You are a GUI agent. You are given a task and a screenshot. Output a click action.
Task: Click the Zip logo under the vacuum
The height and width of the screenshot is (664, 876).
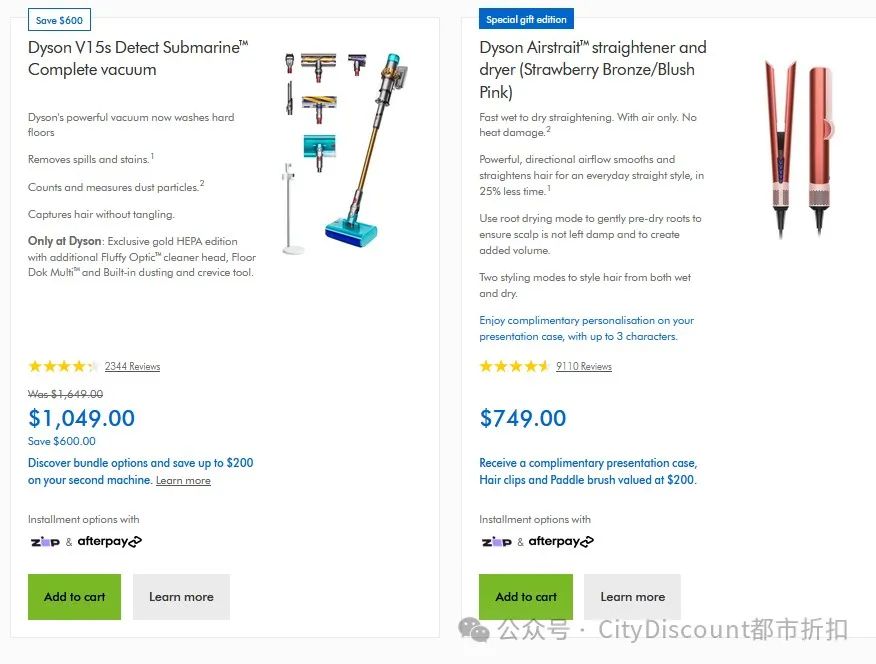[45, 542]
